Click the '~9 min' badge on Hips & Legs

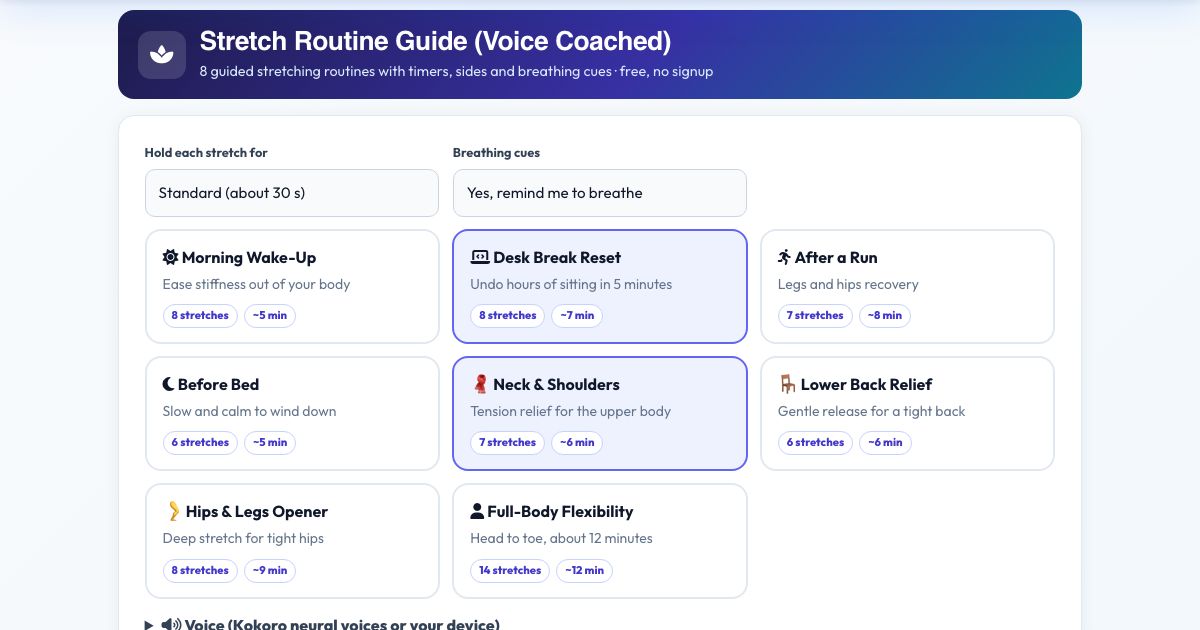(270, 570)
